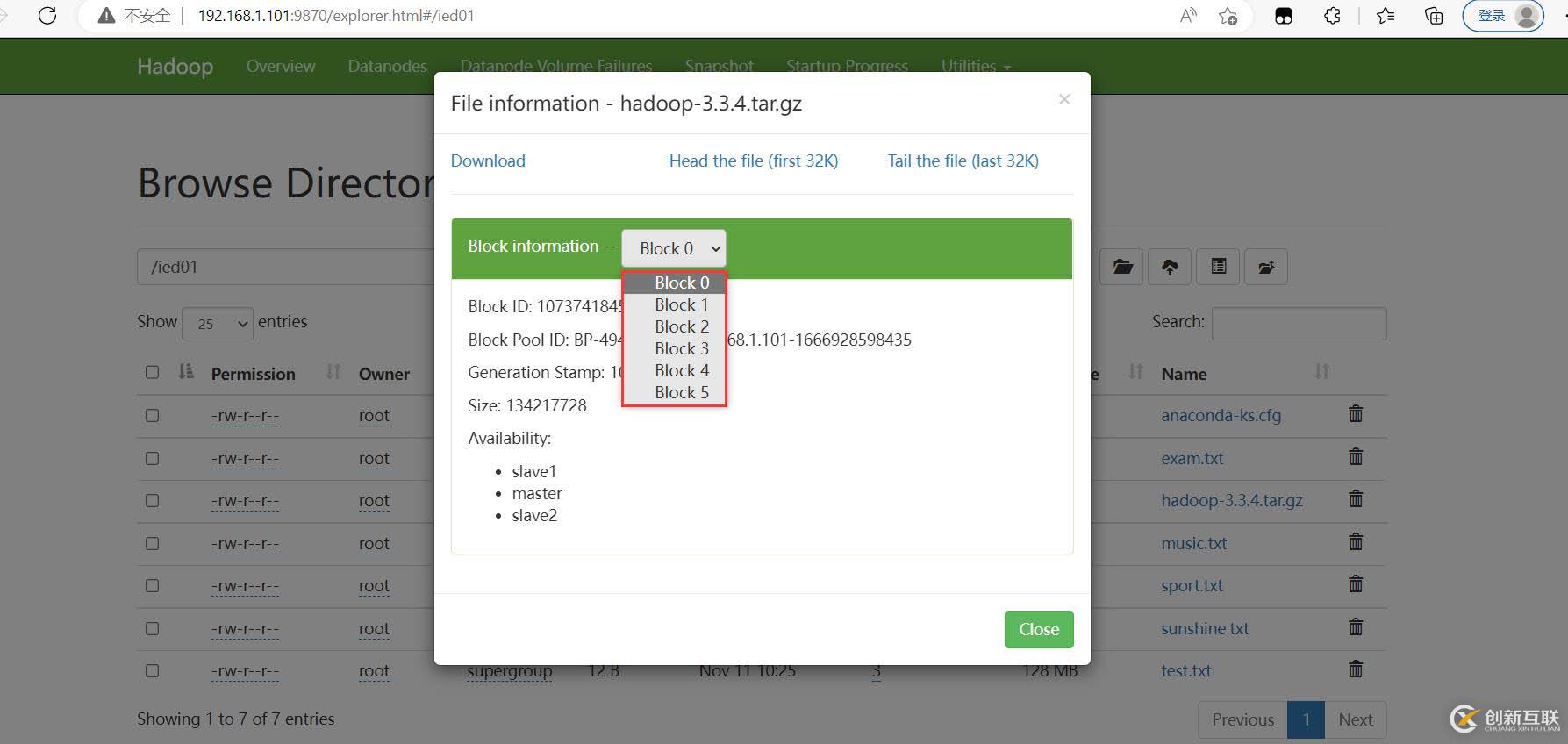Image resolution: width=1568 pixels, height=744 pixels.
Task: Go to parent directory via folder-arrow icon
Action: click(1266, 267)
